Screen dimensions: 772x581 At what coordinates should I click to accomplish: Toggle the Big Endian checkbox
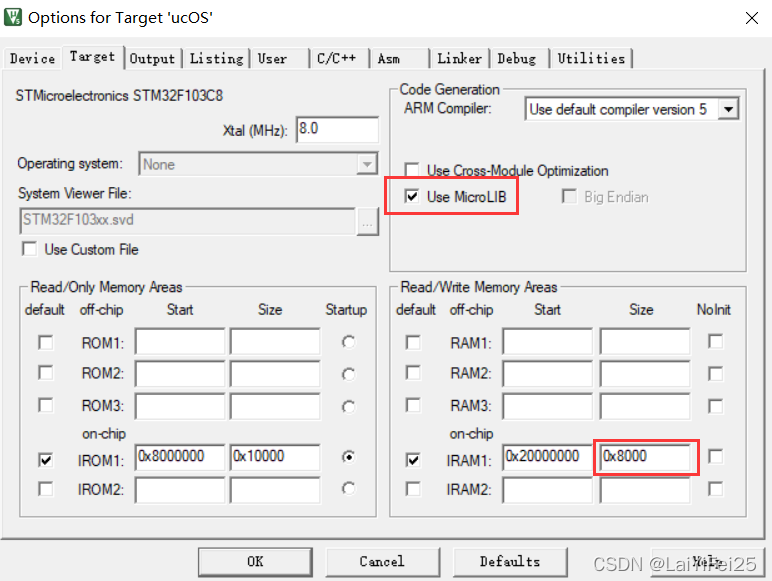(x=569, y=196)
